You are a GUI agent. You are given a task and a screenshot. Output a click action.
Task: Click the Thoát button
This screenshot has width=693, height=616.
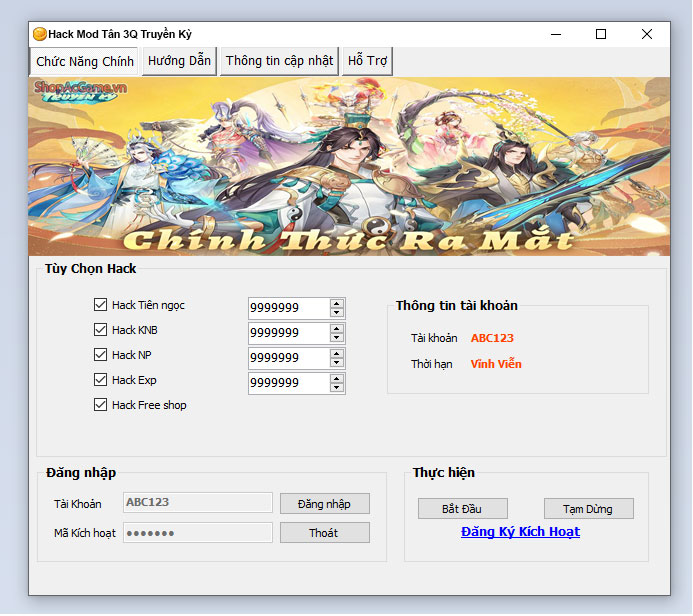click(x=324, y=533)
